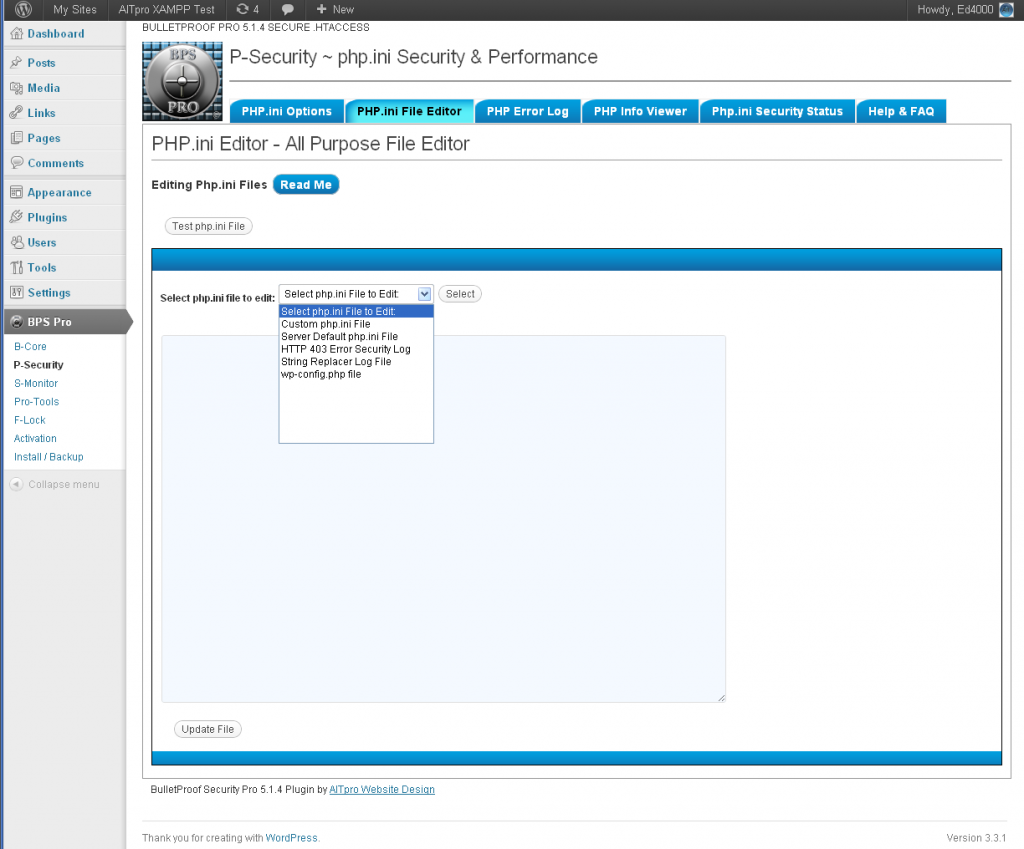The width and height of the screenshot is (1024, 849).
Task: Open Appearance via its sidebar icon
Action: pyautogui.click(x=15, y=191)
